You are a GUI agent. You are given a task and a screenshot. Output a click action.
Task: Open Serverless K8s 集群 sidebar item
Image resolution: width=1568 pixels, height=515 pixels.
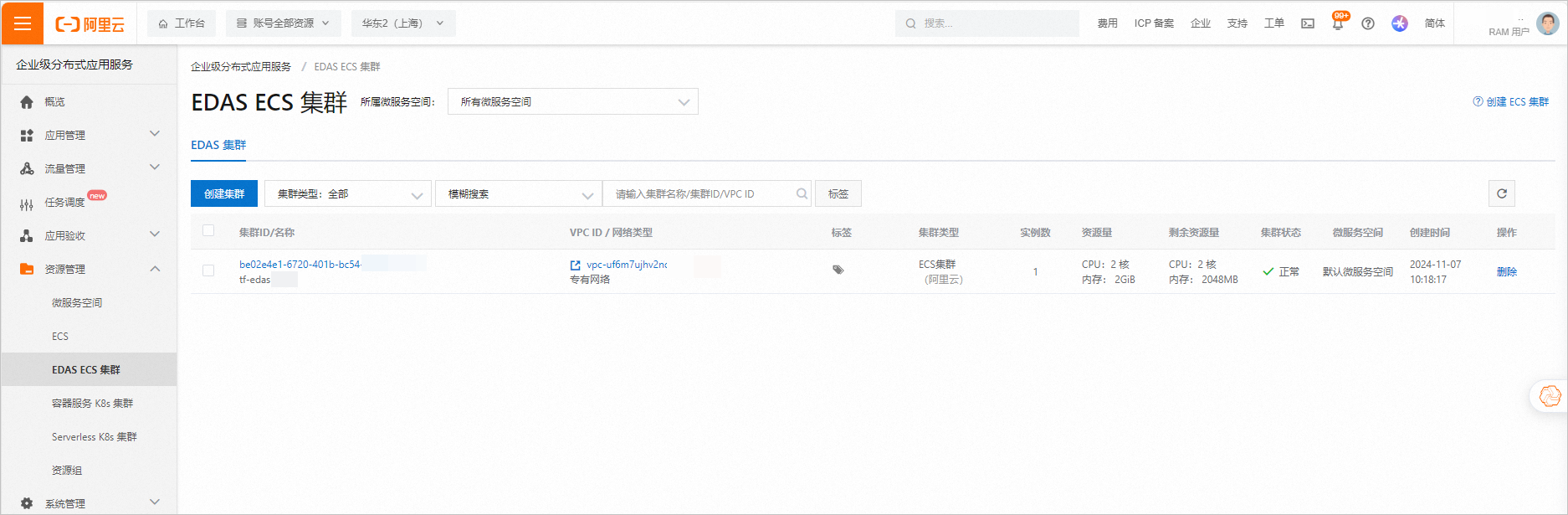click(x=94, y=436)
